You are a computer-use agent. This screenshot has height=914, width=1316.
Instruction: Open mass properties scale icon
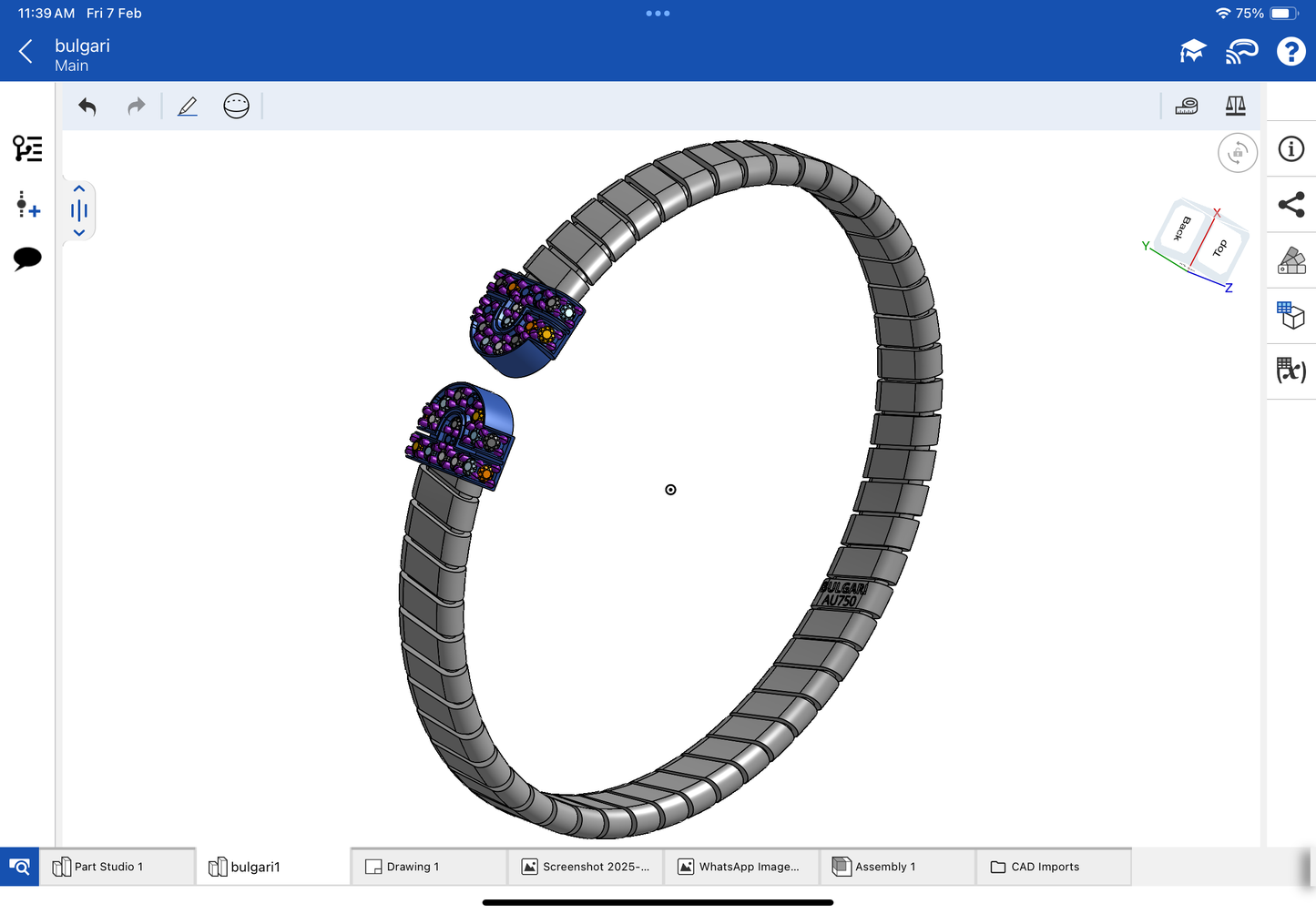[1235, 107]
